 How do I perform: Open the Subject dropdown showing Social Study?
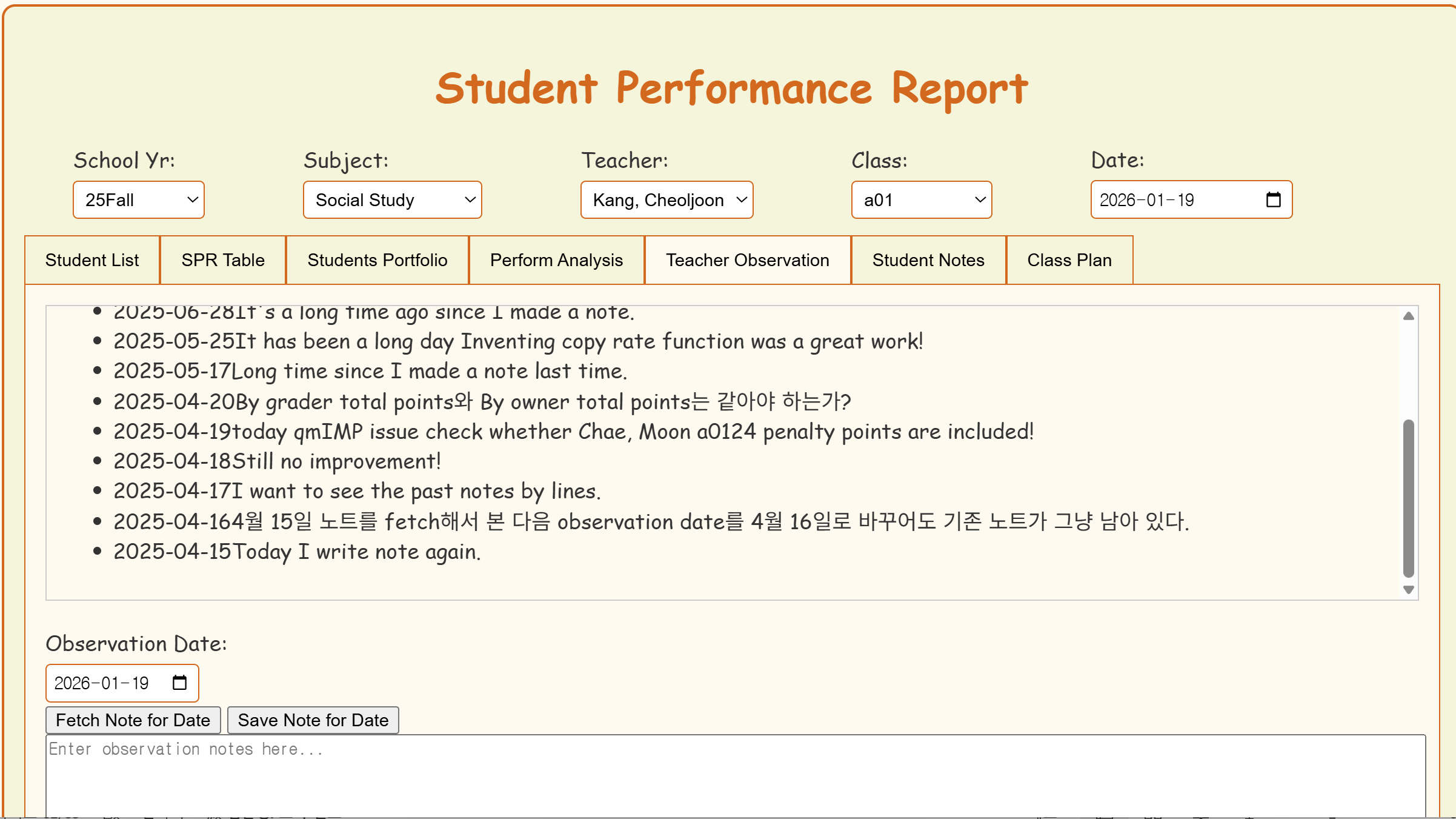(392, 199)
